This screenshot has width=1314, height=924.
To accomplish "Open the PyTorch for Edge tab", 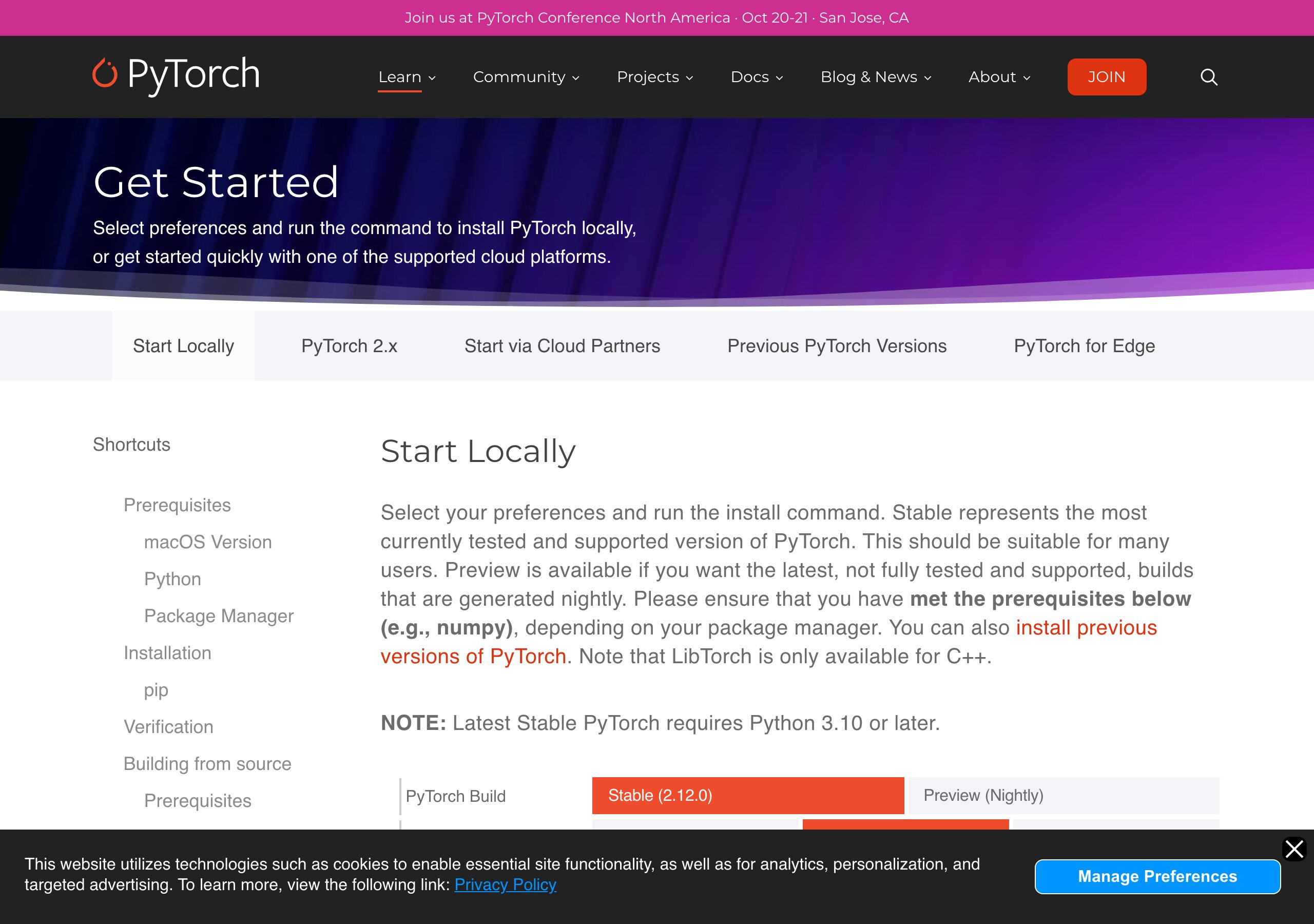I will [1084, 346].
